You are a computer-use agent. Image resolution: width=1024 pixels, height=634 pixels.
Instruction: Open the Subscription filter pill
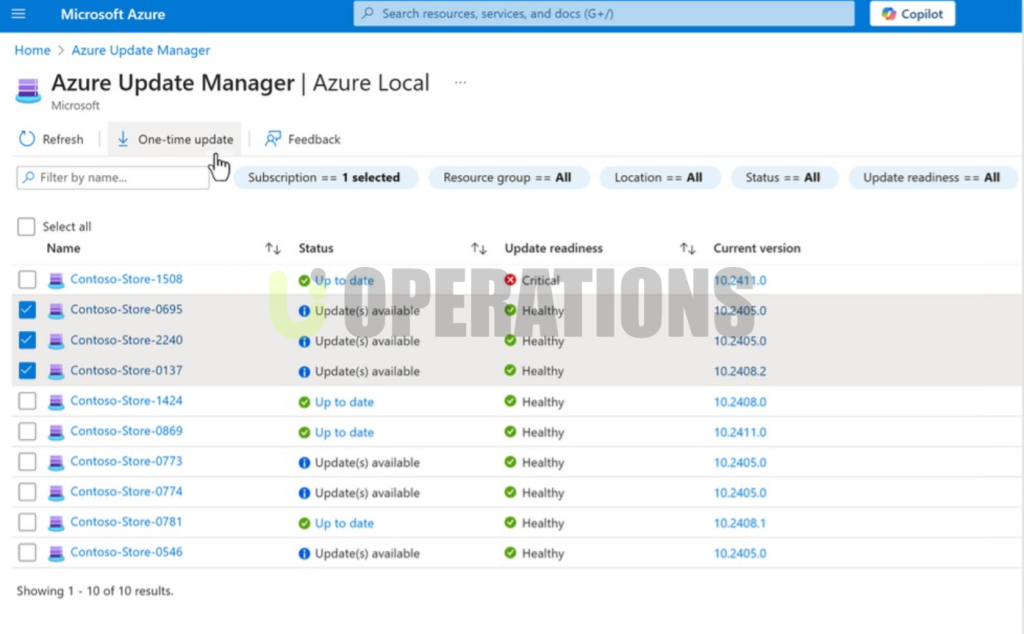(325, 178)
